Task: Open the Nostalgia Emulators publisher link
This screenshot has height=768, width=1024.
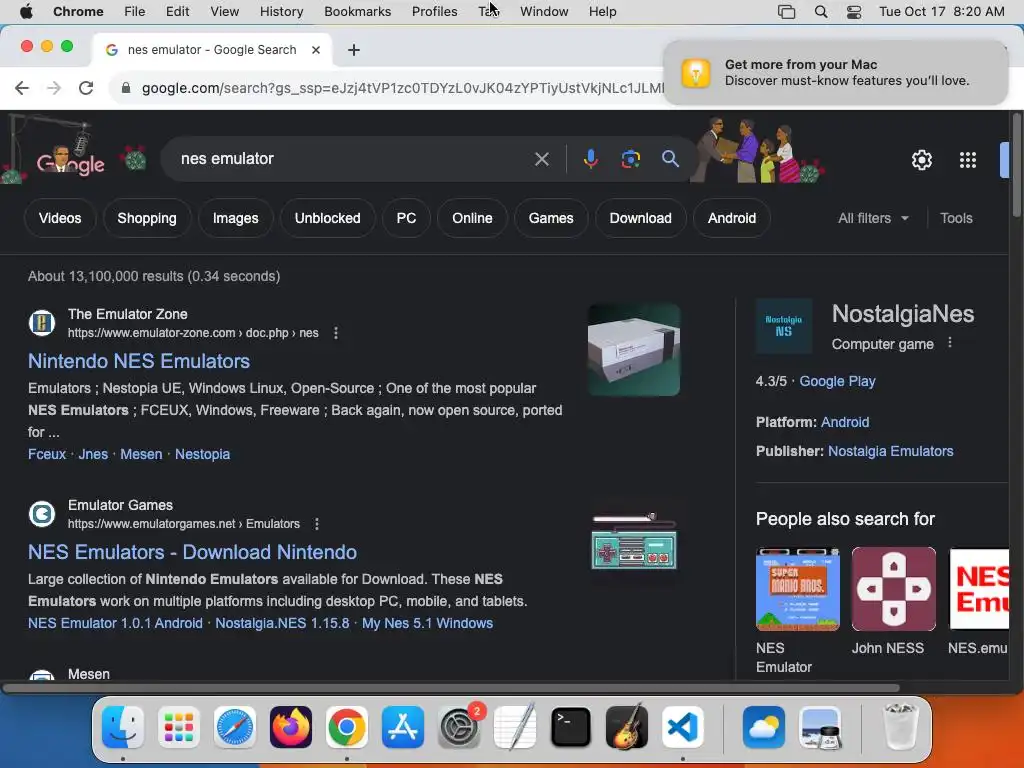Action: [x=891, y=451]
